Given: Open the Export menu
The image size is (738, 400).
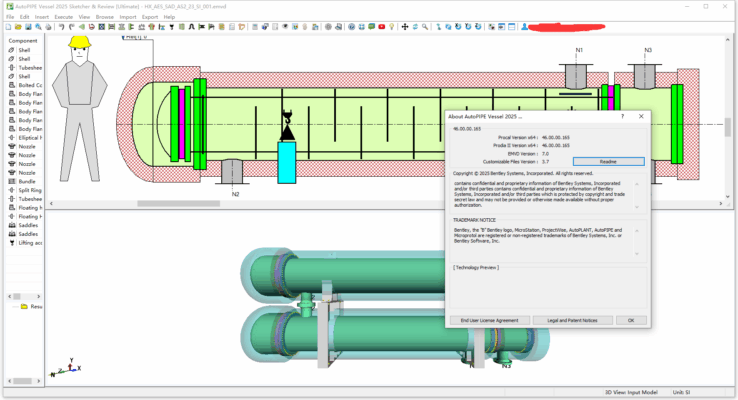Looking at the screenshot, I should click(150, 17).
